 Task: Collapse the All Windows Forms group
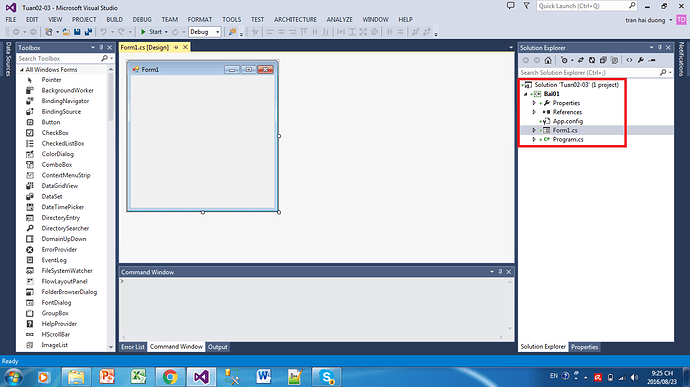[22, 70]
